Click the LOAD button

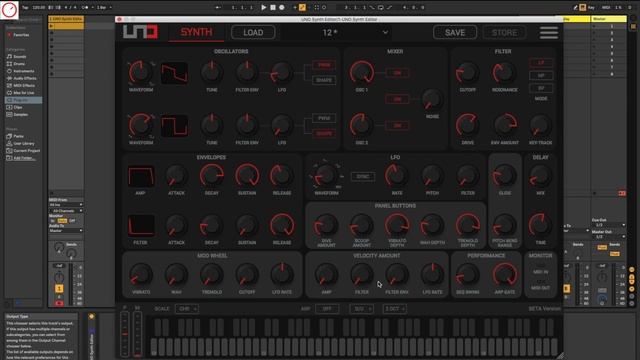(x=253, y=32)
